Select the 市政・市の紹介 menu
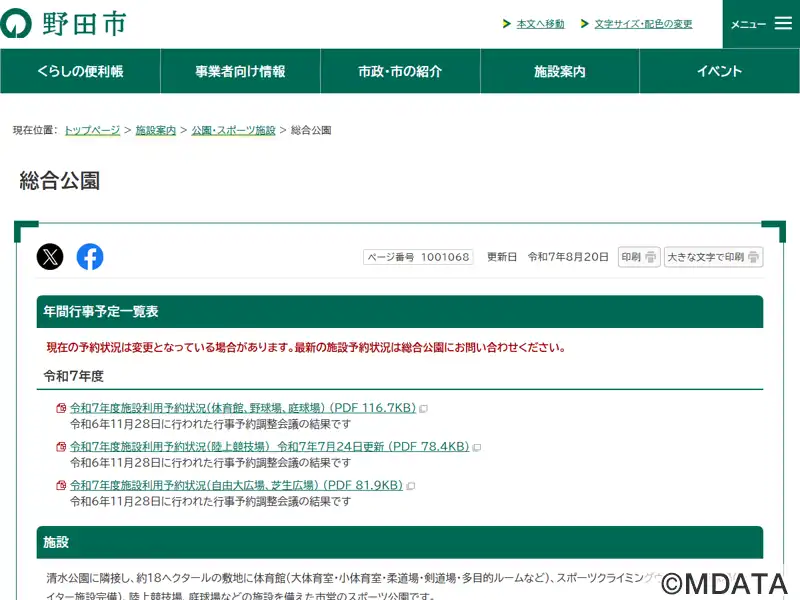This screenshot has width=800, height=600. [400, 71]
